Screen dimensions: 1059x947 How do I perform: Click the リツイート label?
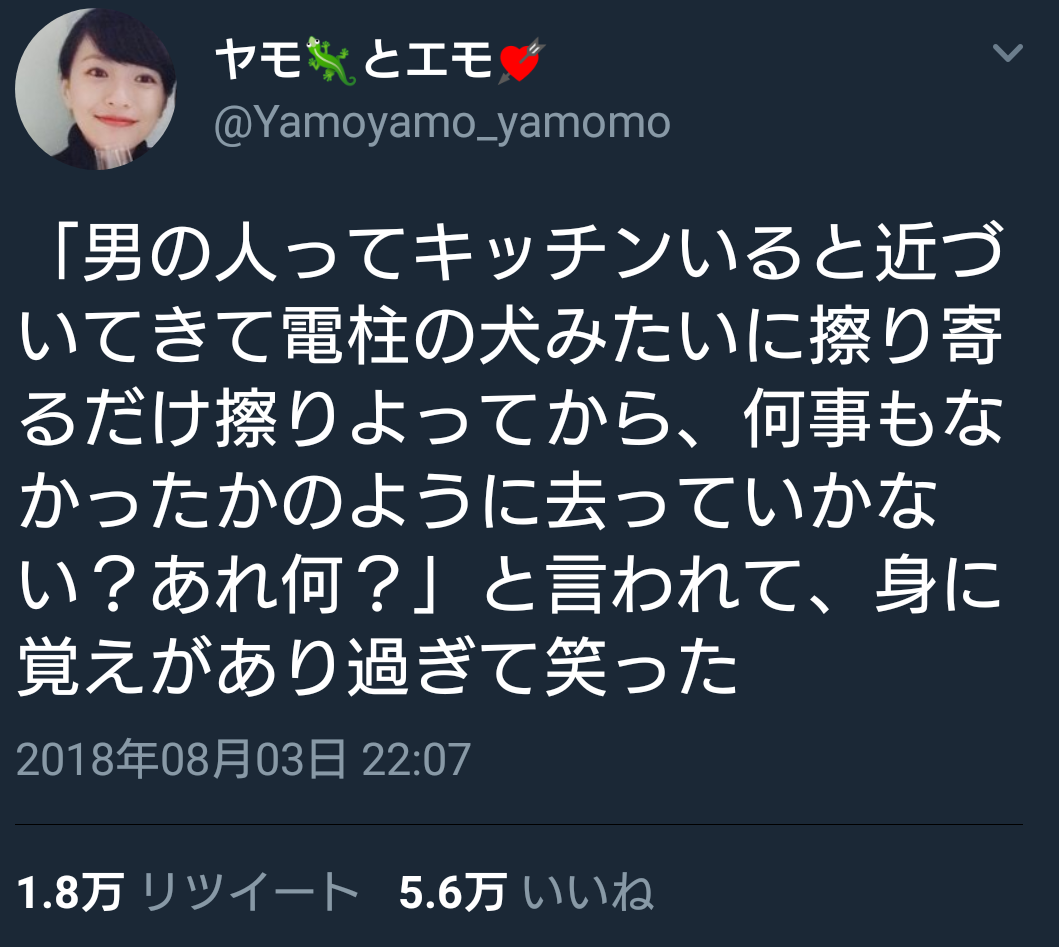(249, 892)
